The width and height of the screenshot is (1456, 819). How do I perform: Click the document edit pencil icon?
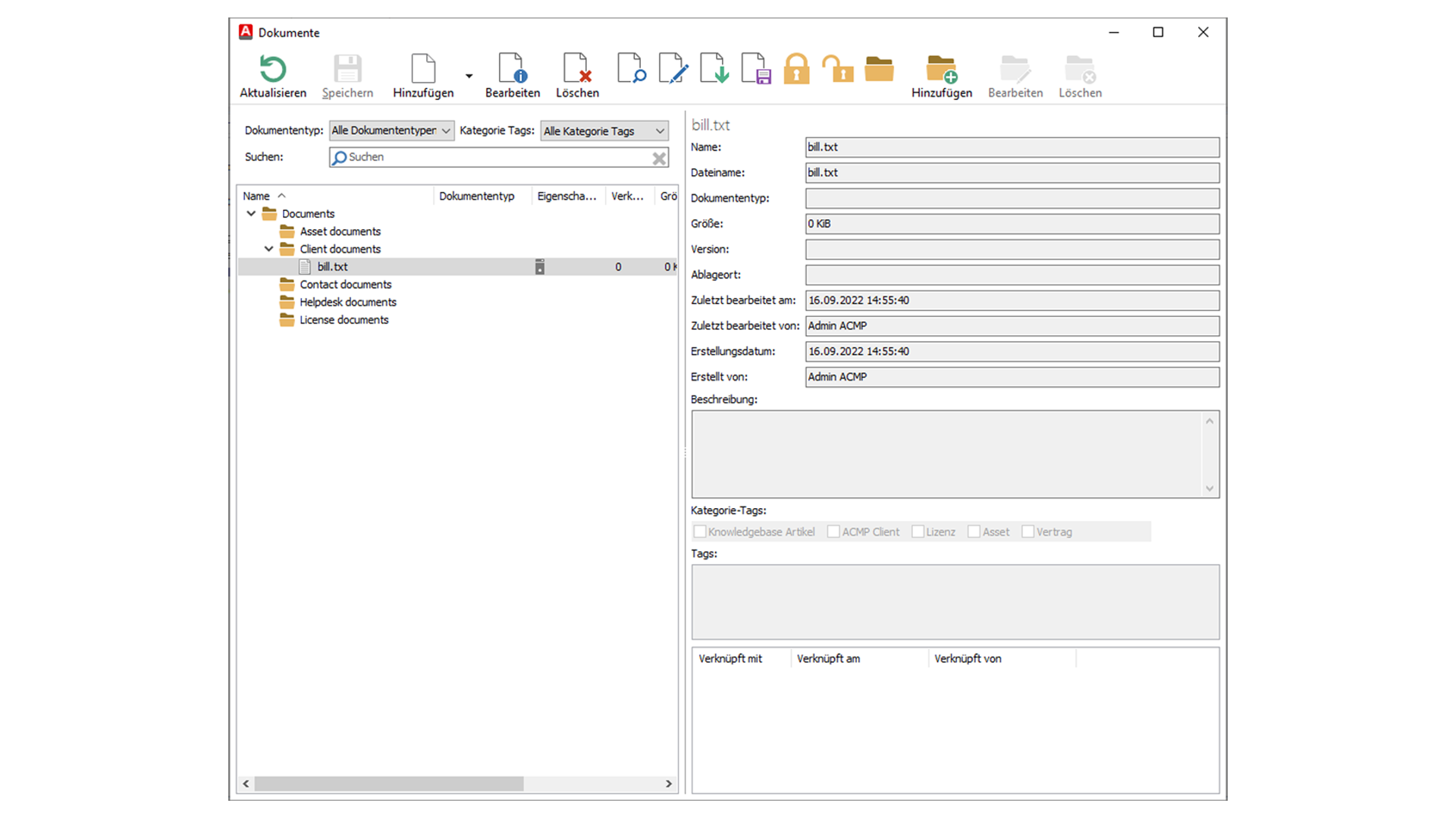pyautogui.click(x=673, y=69)
